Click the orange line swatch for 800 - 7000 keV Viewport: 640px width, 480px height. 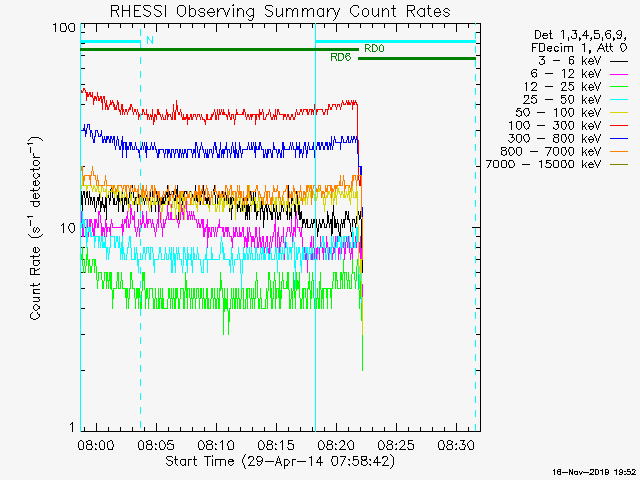(619, 152)
